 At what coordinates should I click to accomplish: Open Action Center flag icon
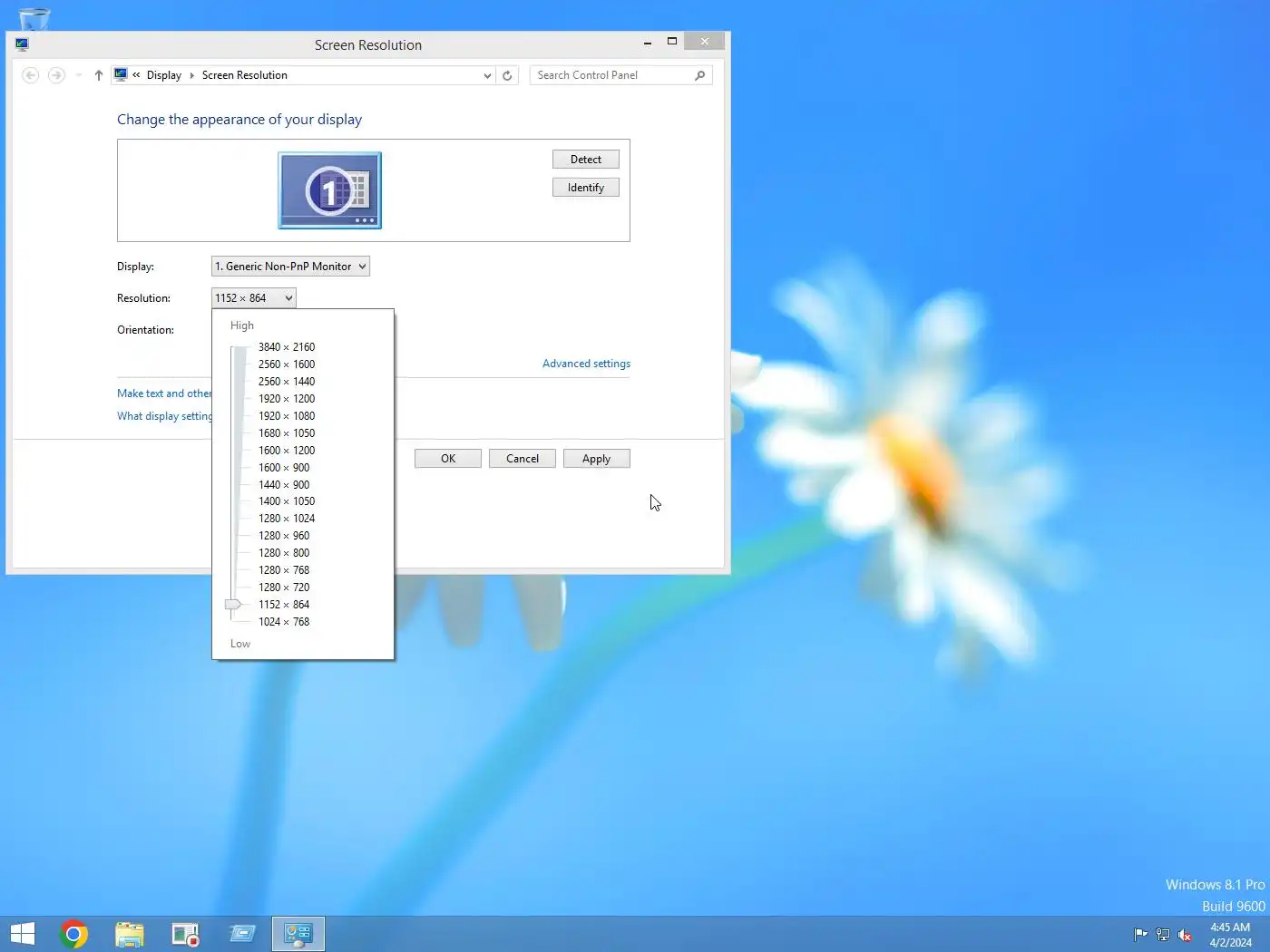click(1140, 935)
